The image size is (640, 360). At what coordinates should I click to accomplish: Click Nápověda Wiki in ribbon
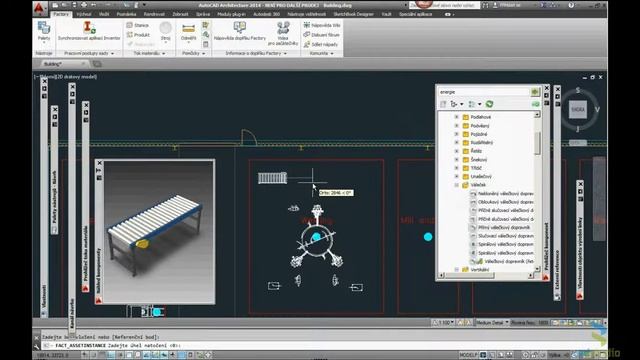(322, 25)
